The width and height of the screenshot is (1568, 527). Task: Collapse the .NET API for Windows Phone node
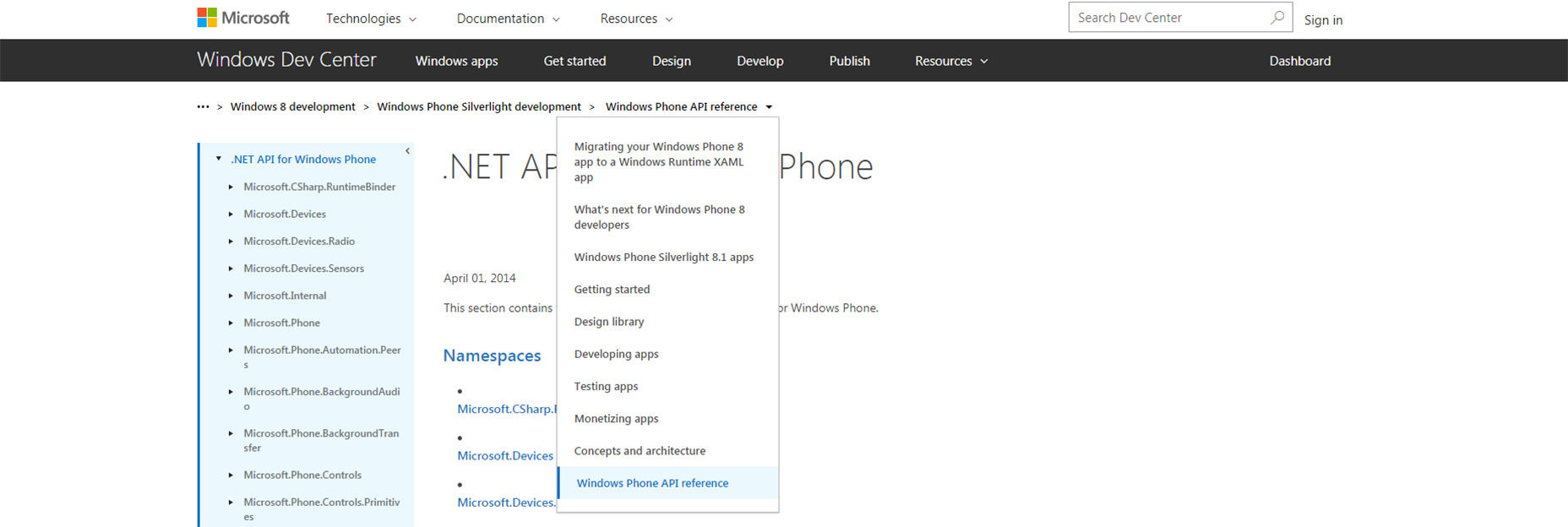point(219,159)
